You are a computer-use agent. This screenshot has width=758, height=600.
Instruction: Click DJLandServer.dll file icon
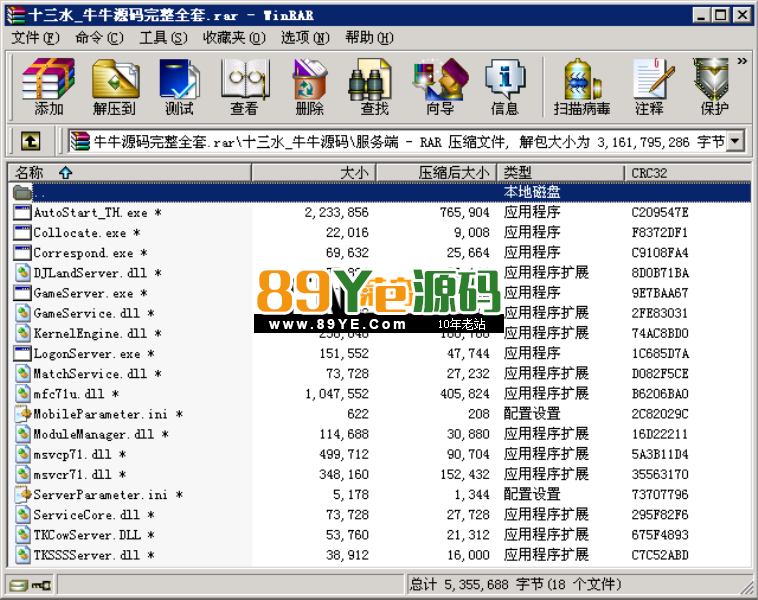22,273
